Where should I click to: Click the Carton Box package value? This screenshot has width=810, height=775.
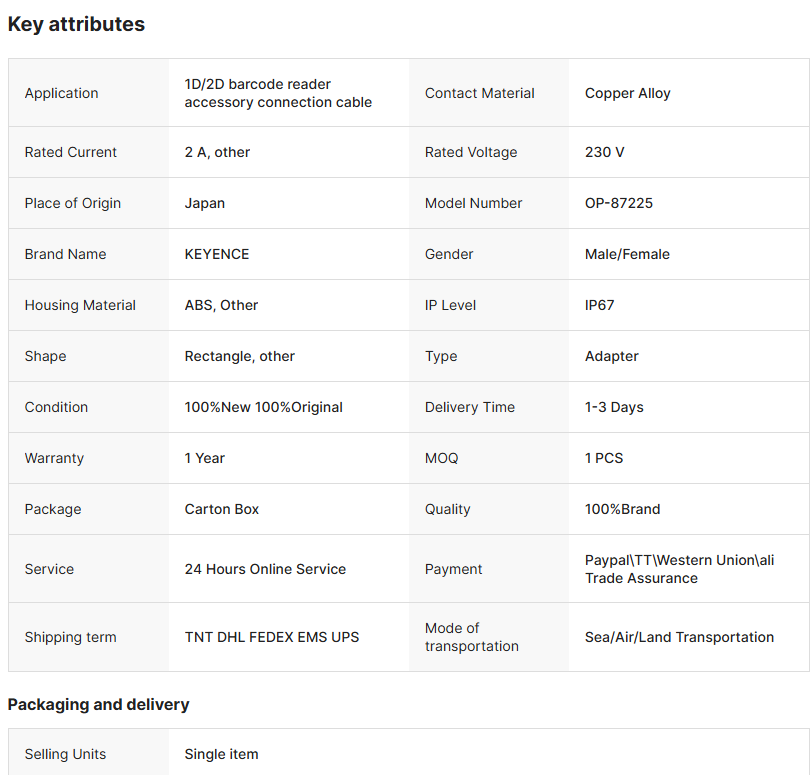pos(222,509)
